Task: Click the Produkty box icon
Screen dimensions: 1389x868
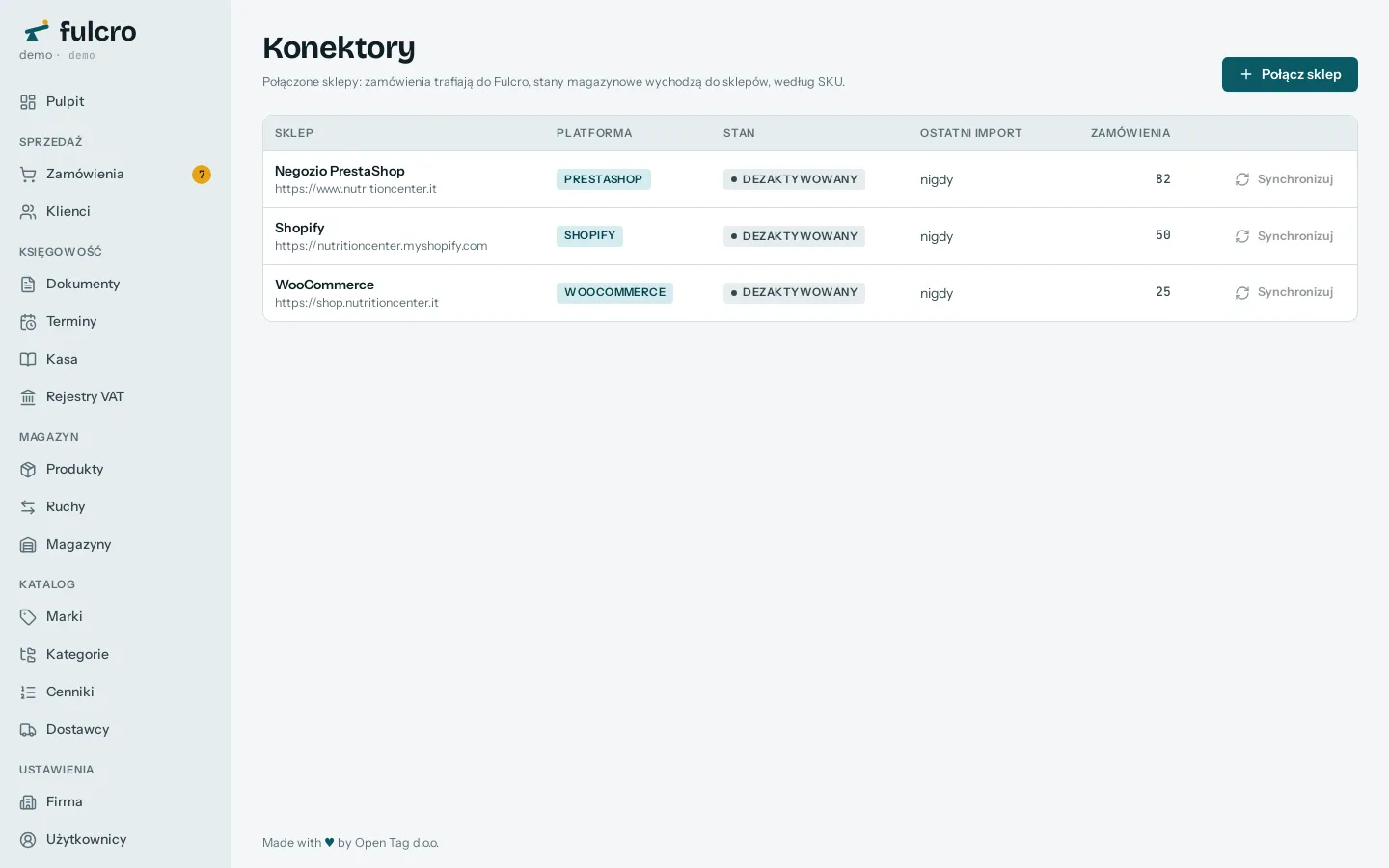Action: [28, 470]
